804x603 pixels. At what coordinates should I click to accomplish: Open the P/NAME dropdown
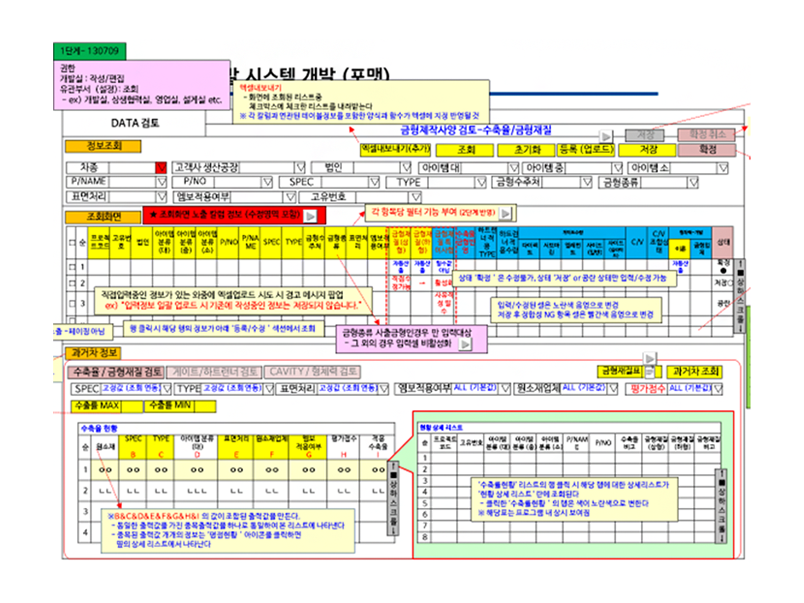pyautogui.click(x=162, y=182)
